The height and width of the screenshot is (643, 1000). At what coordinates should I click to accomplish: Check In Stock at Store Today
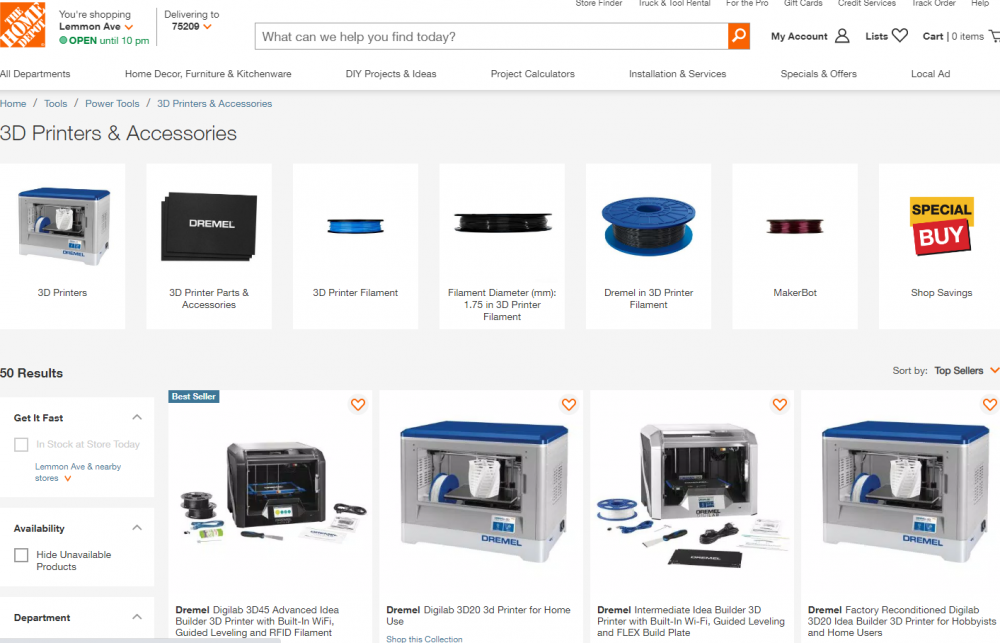(x=21, y=445)
